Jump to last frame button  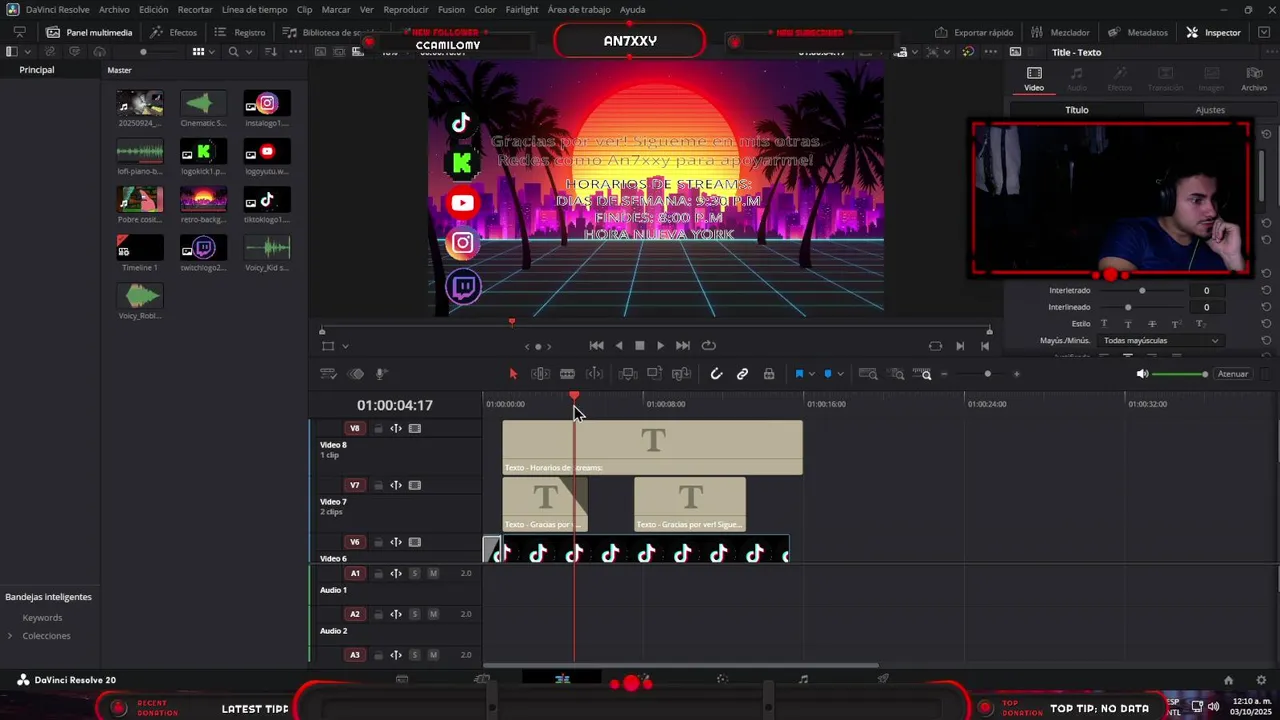683,346
